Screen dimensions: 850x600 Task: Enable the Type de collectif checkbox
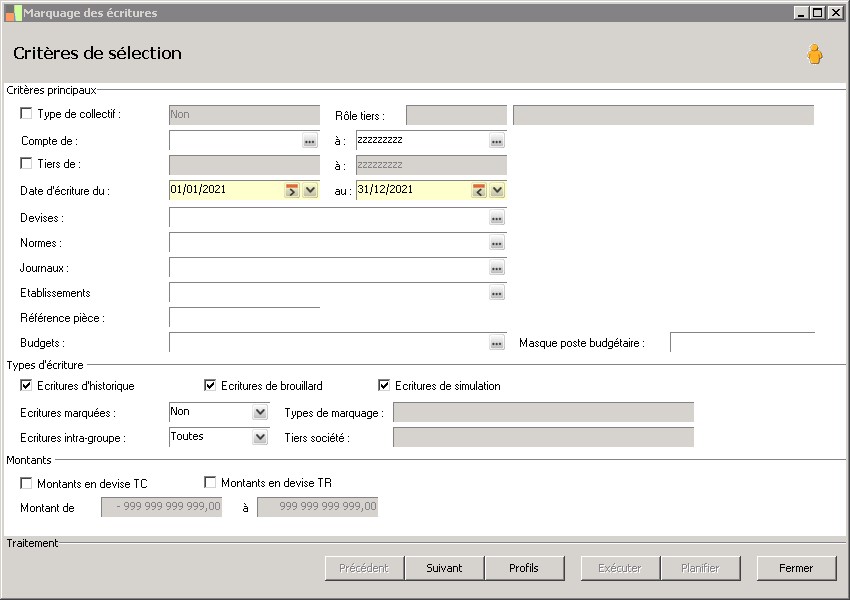tap(26, 114)
